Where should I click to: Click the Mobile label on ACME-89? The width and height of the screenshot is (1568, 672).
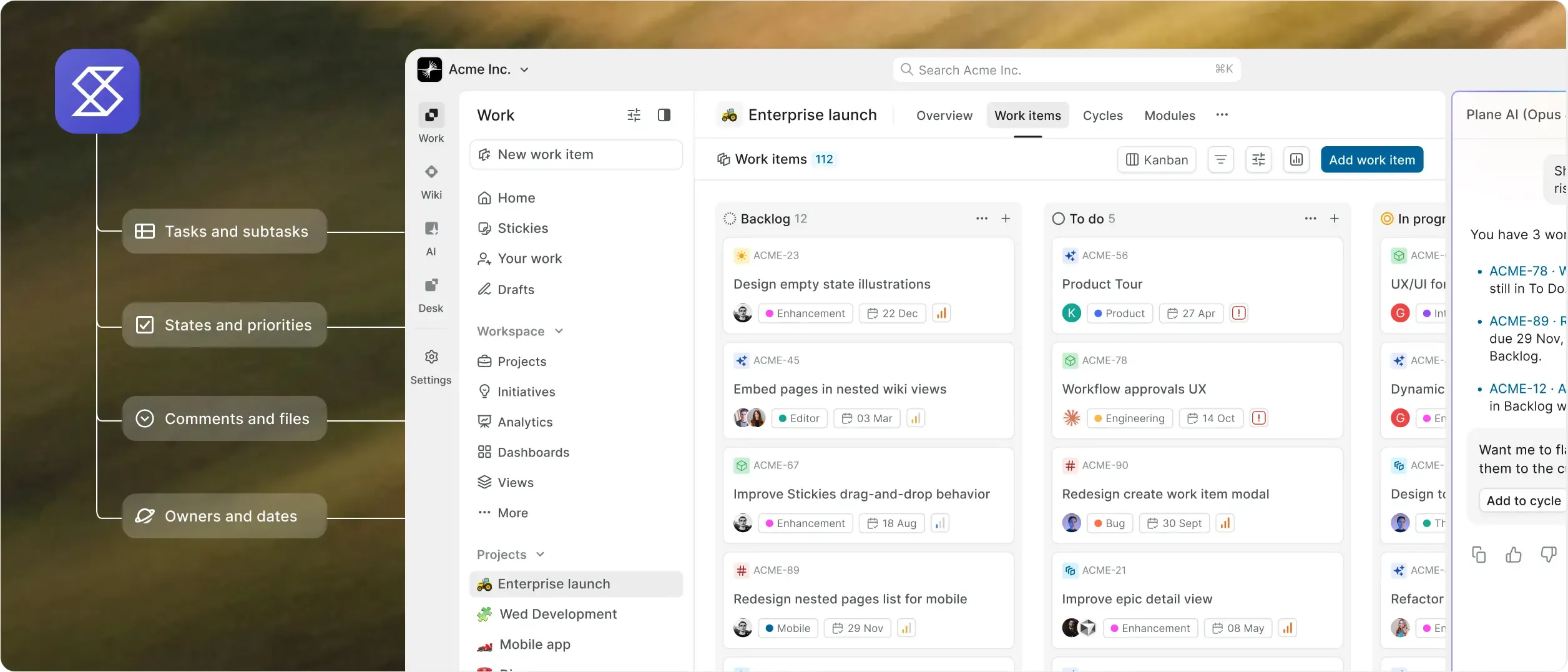tap(787, 628)
